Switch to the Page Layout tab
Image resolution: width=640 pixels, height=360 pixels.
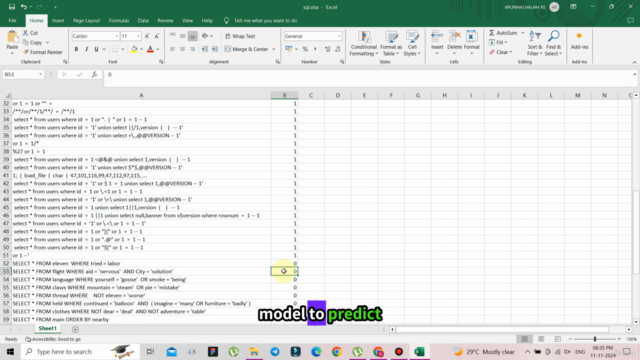click(x=86, y=20)
